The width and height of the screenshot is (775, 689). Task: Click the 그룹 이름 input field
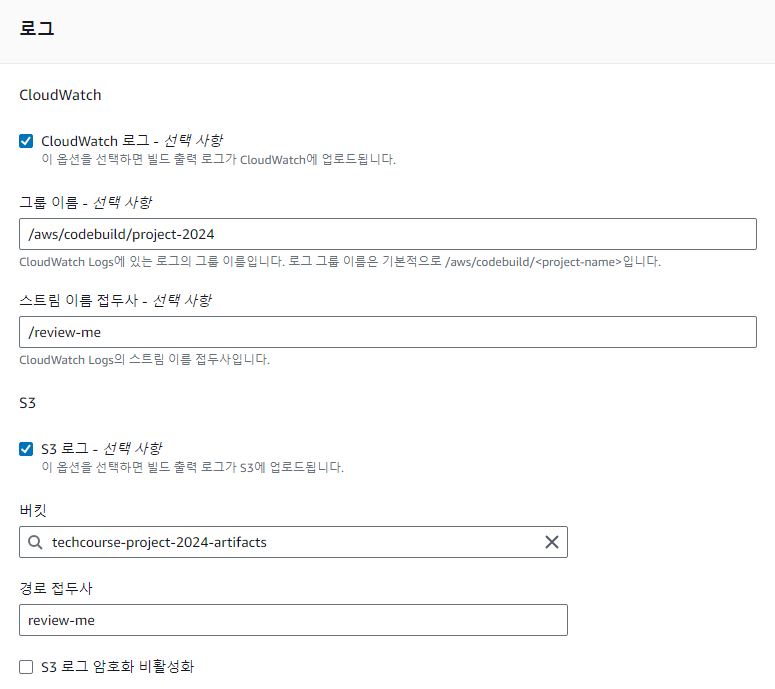(388, 234)
